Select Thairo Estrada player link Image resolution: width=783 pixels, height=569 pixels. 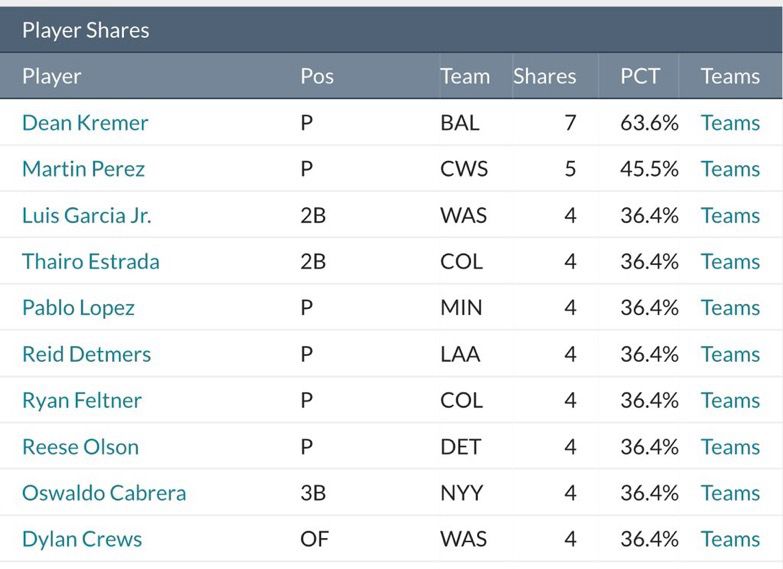[x=91, y=261]
